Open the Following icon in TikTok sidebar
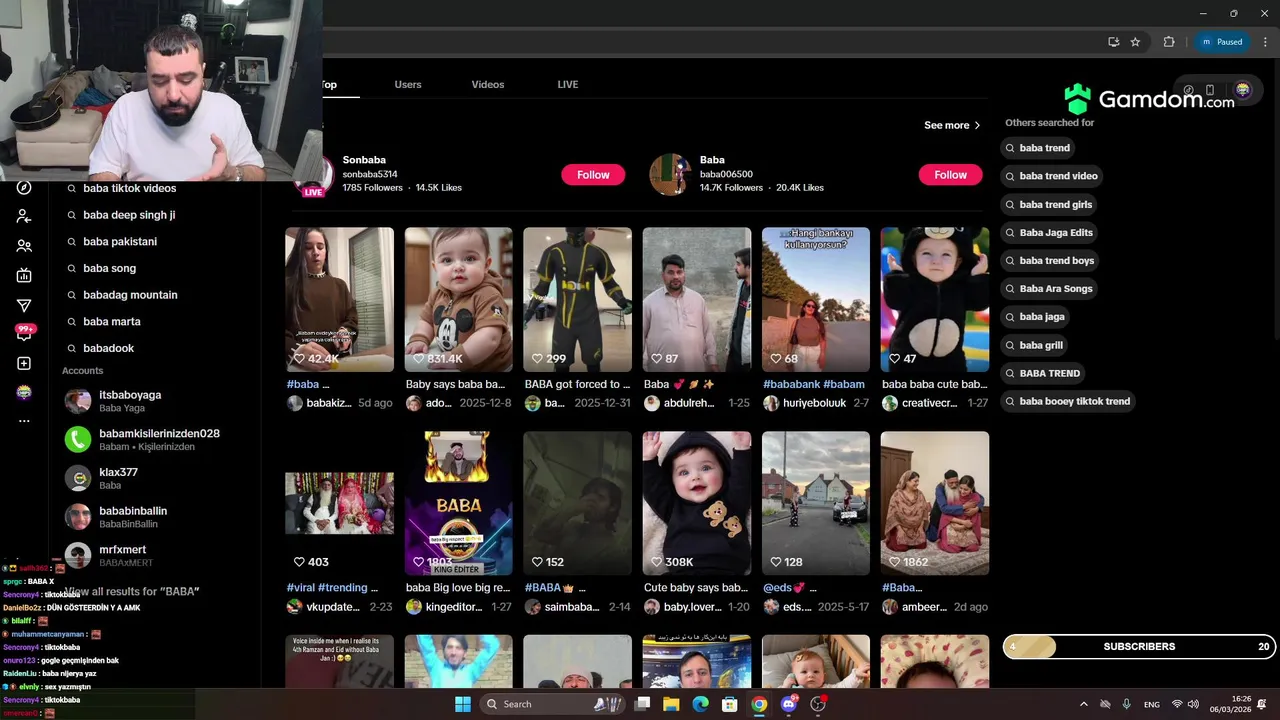 pyautogui.click(x=24, y=217)
